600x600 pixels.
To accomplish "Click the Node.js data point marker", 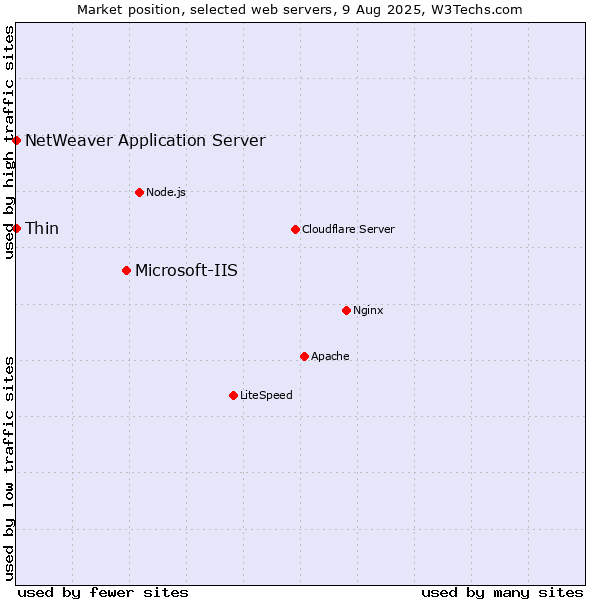I will click(140, 192).
